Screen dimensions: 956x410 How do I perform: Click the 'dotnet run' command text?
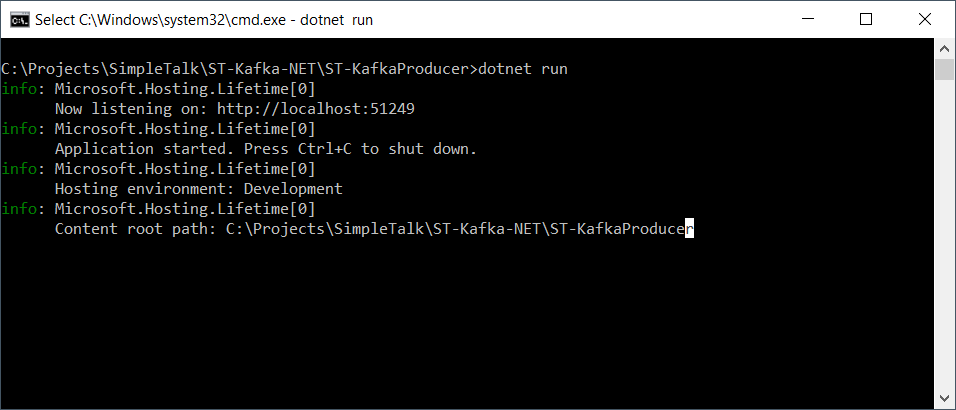[x=523, y=69]
